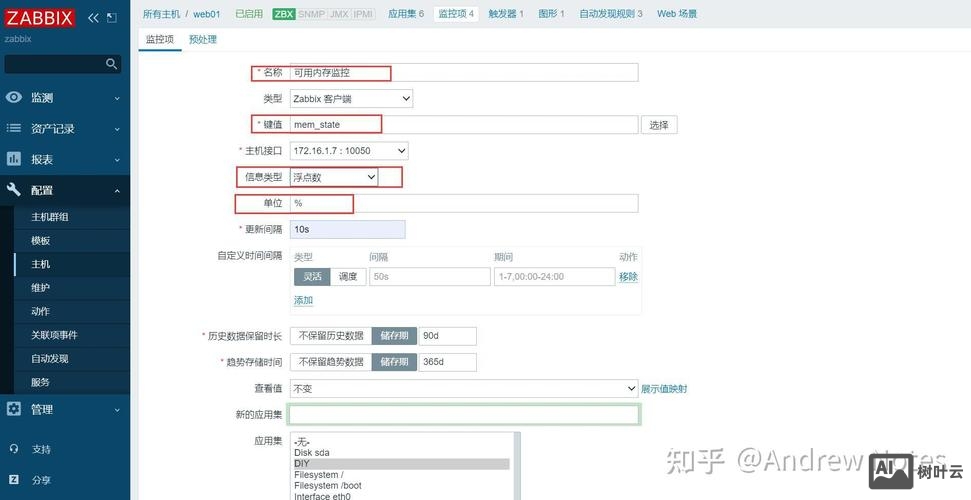Click the search magnifier icon

tap(111, 64)
